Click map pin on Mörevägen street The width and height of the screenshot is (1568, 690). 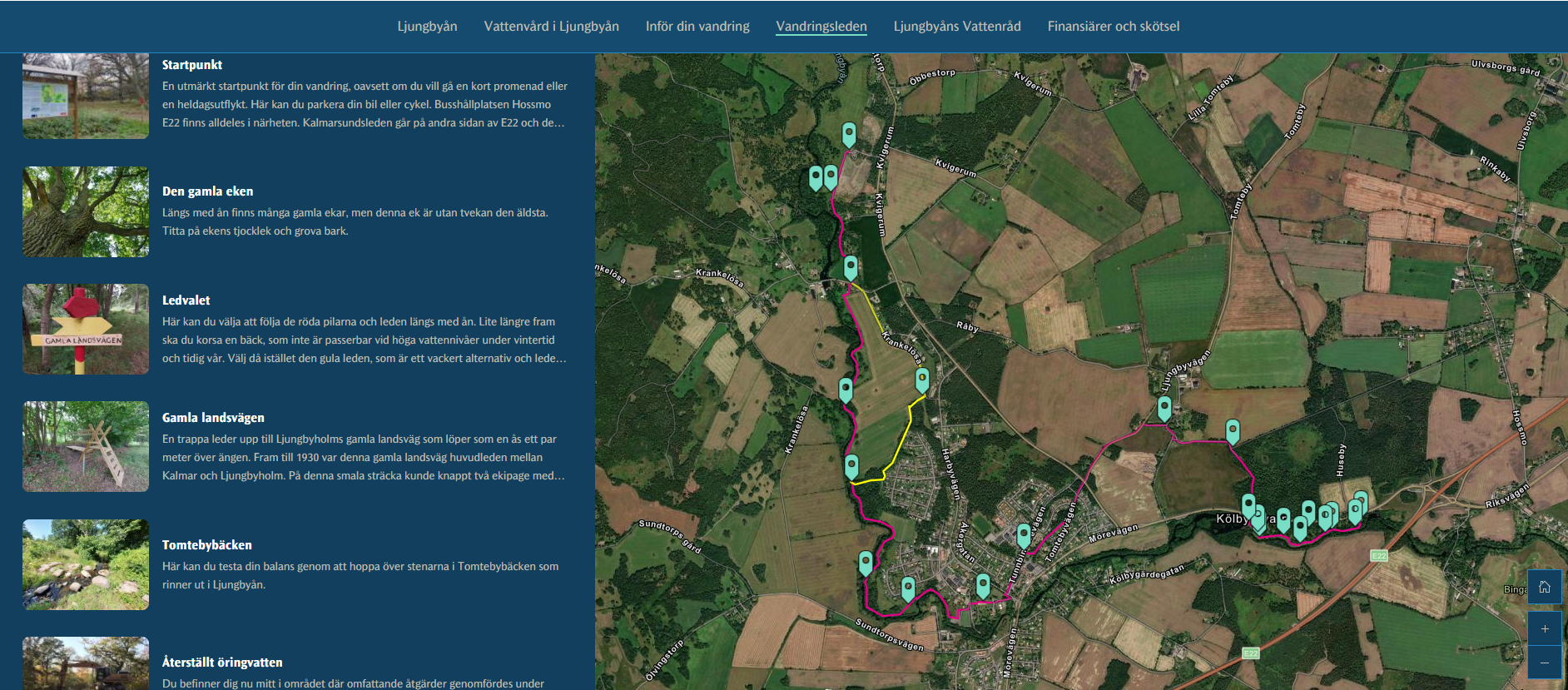click(x=1024, y=534)
